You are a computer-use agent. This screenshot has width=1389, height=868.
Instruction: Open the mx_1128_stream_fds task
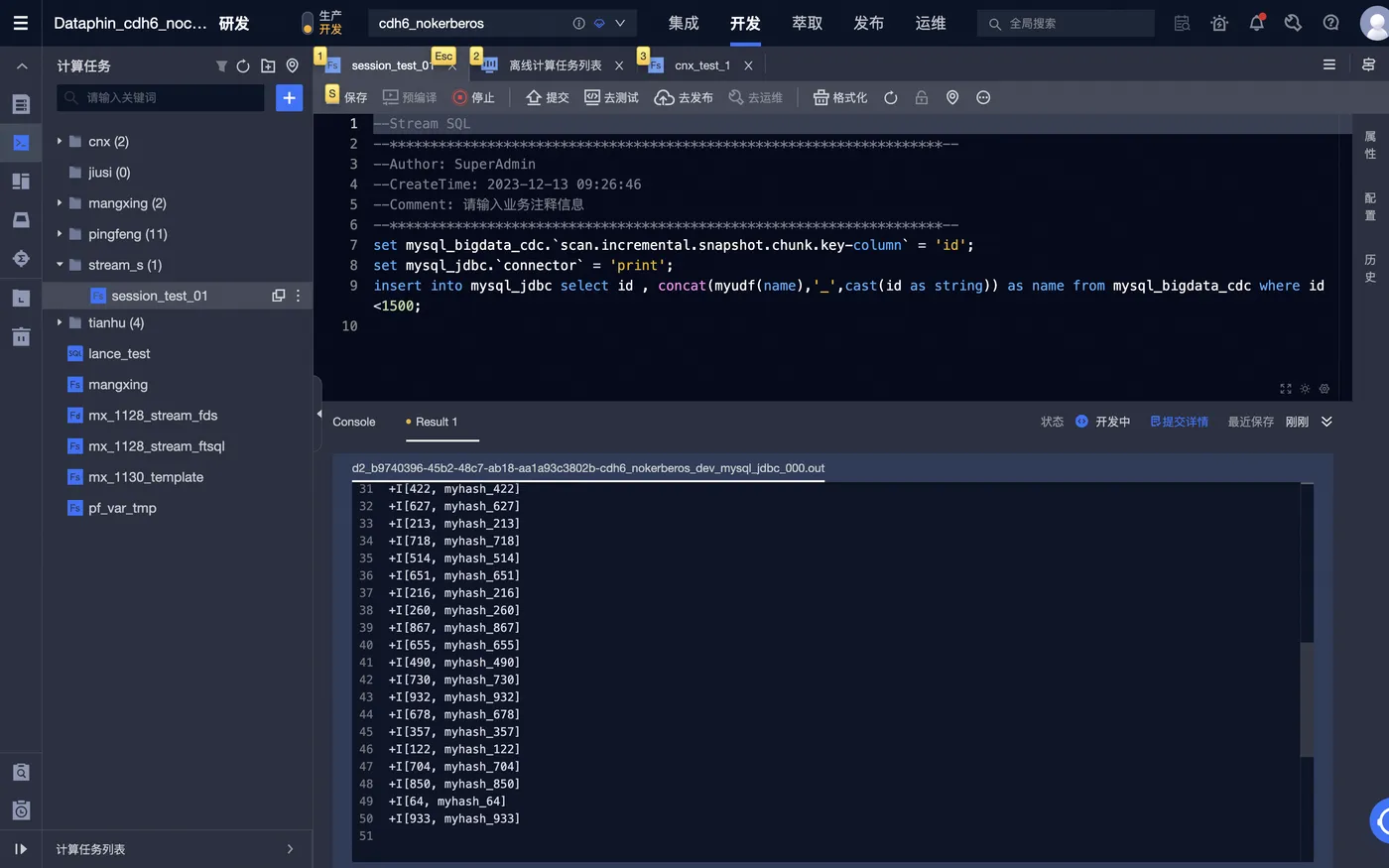point(153,415)
